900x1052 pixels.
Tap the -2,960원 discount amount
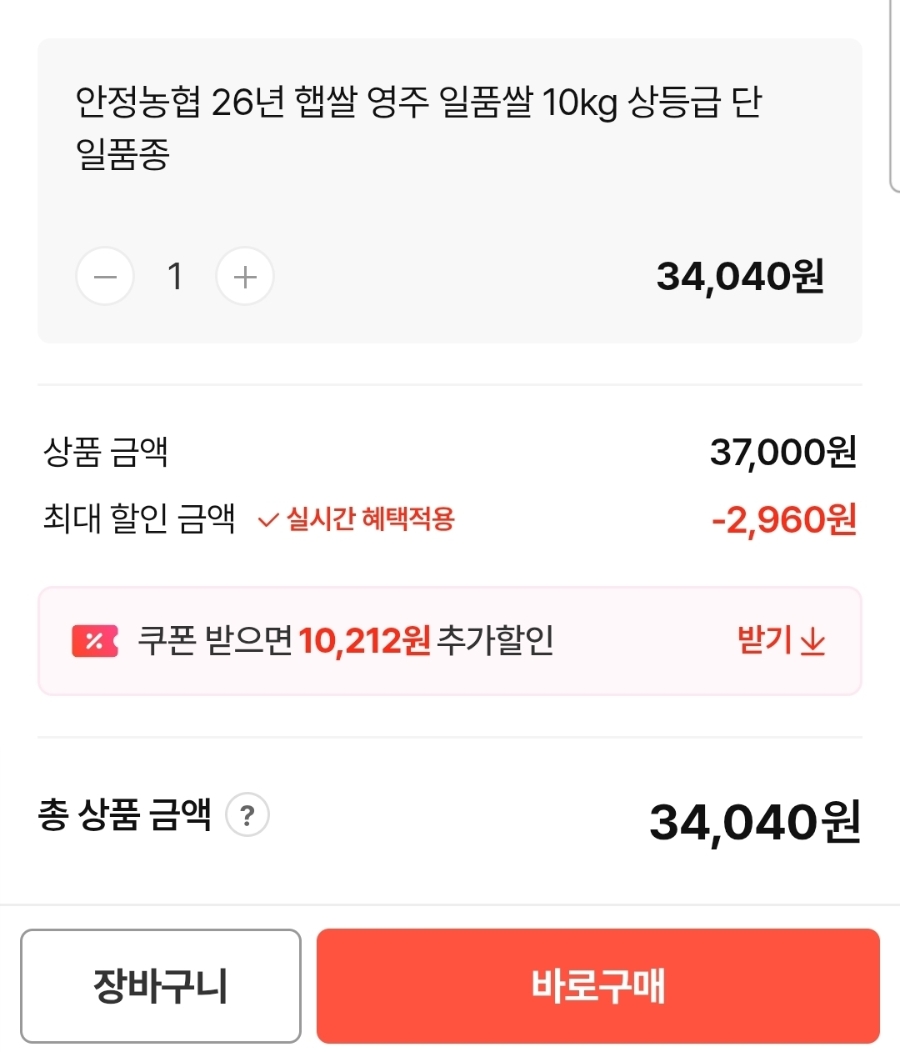point(784,520)
